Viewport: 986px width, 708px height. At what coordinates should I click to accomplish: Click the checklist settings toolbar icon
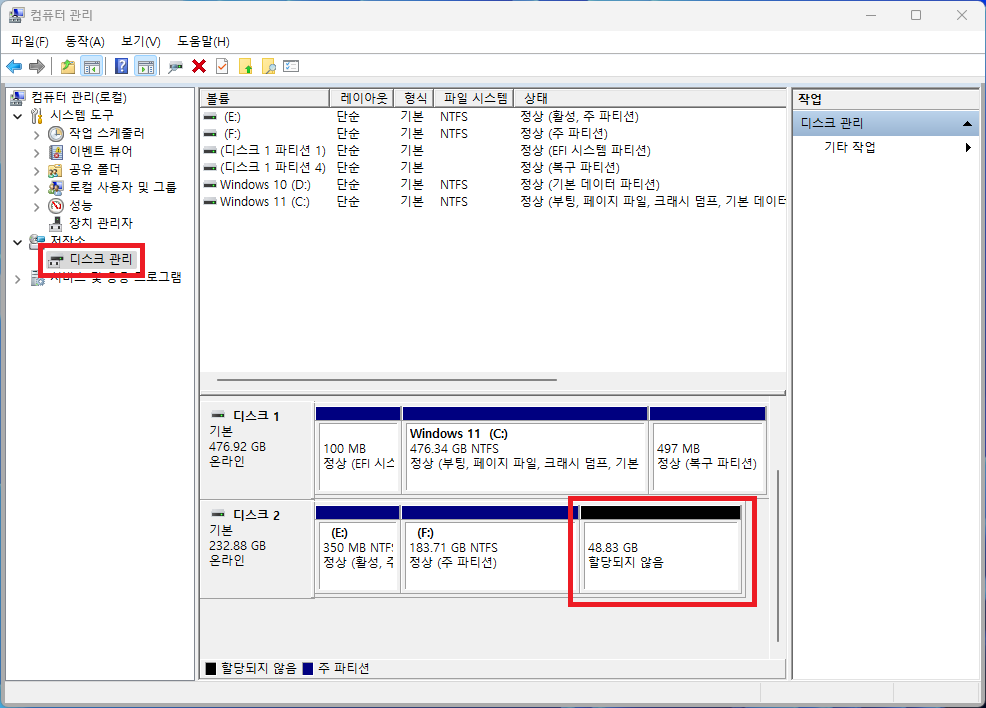point(290,65)
